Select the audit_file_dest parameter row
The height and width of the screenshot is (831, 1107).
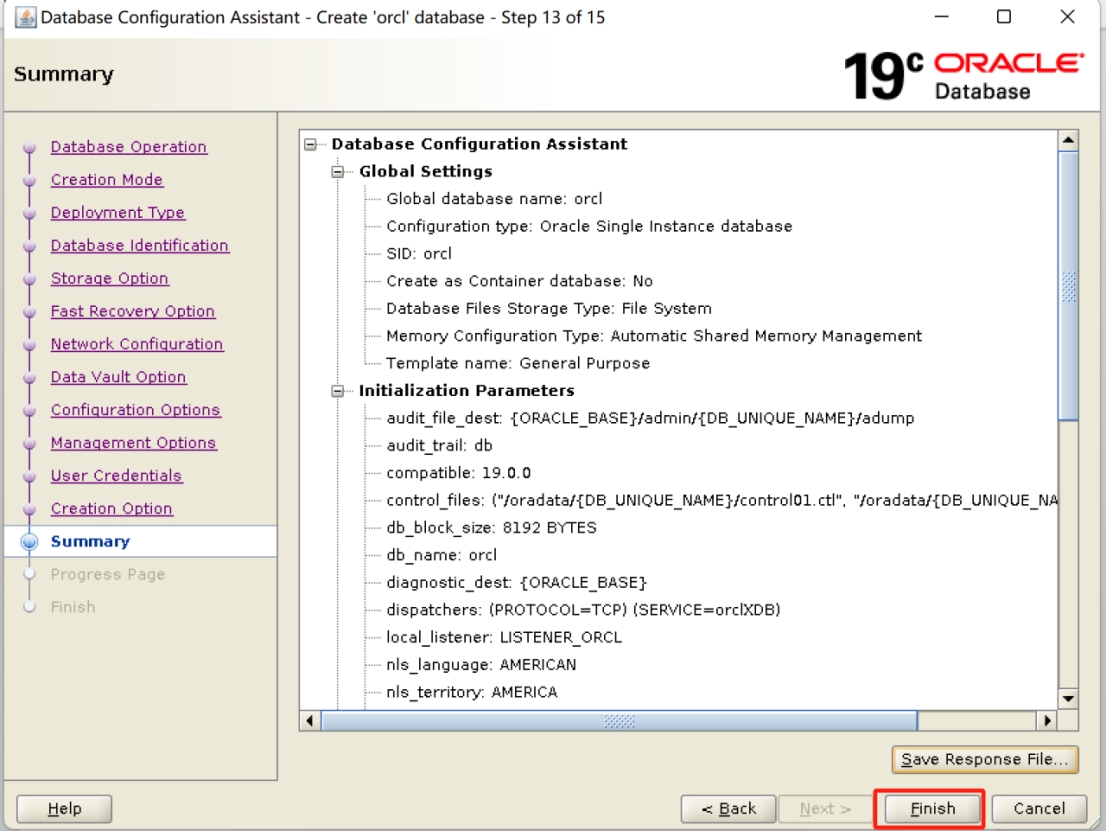650,419
